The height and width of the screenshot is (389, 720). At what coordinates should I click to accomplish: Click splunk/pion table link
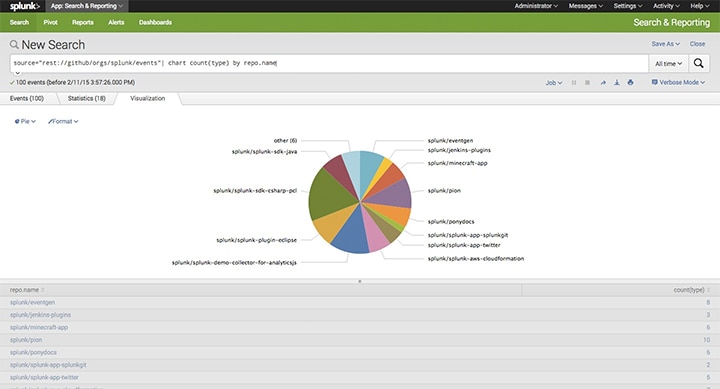pos(26,340)
